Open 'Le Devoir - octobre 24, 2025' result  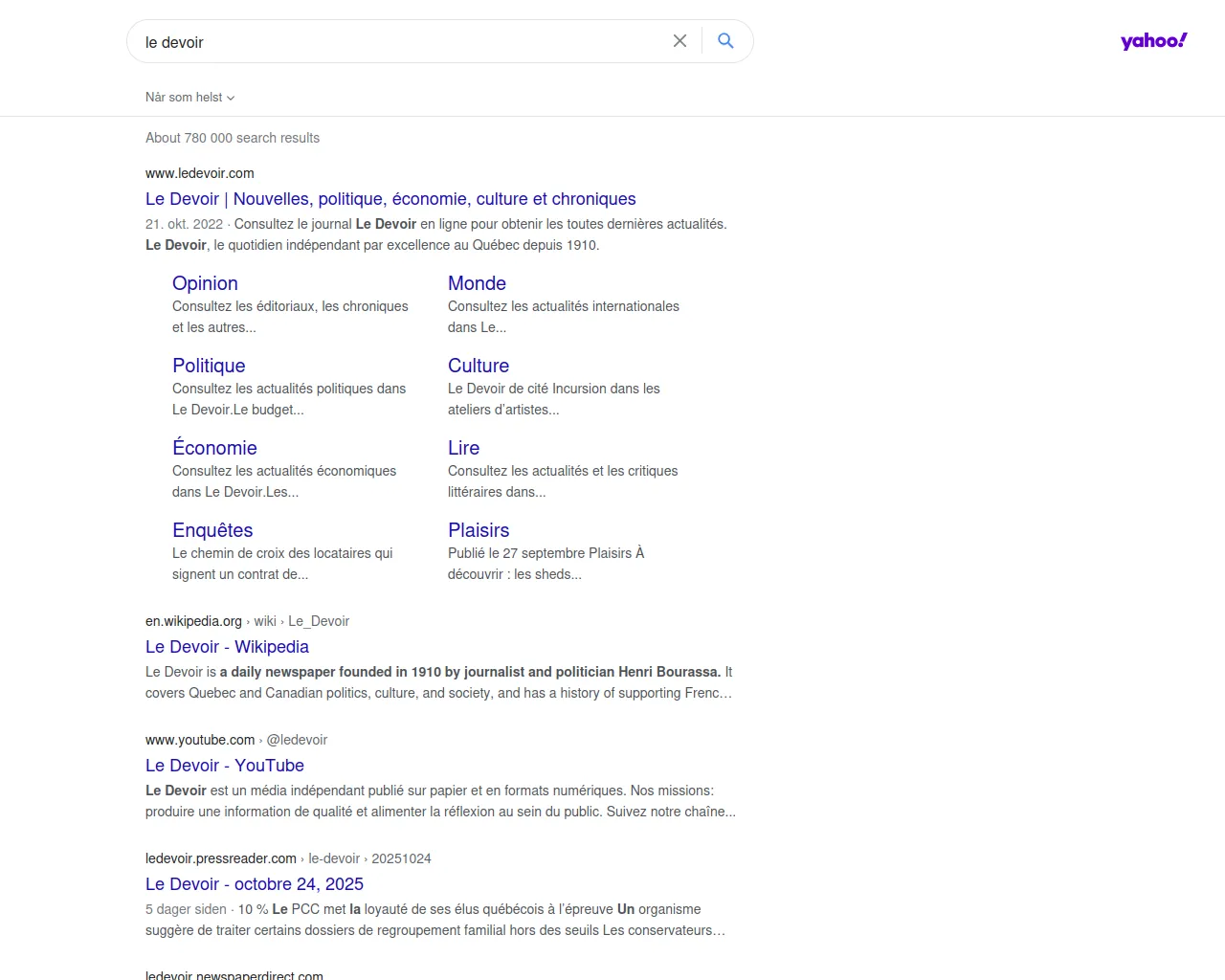tap(255, 884)
